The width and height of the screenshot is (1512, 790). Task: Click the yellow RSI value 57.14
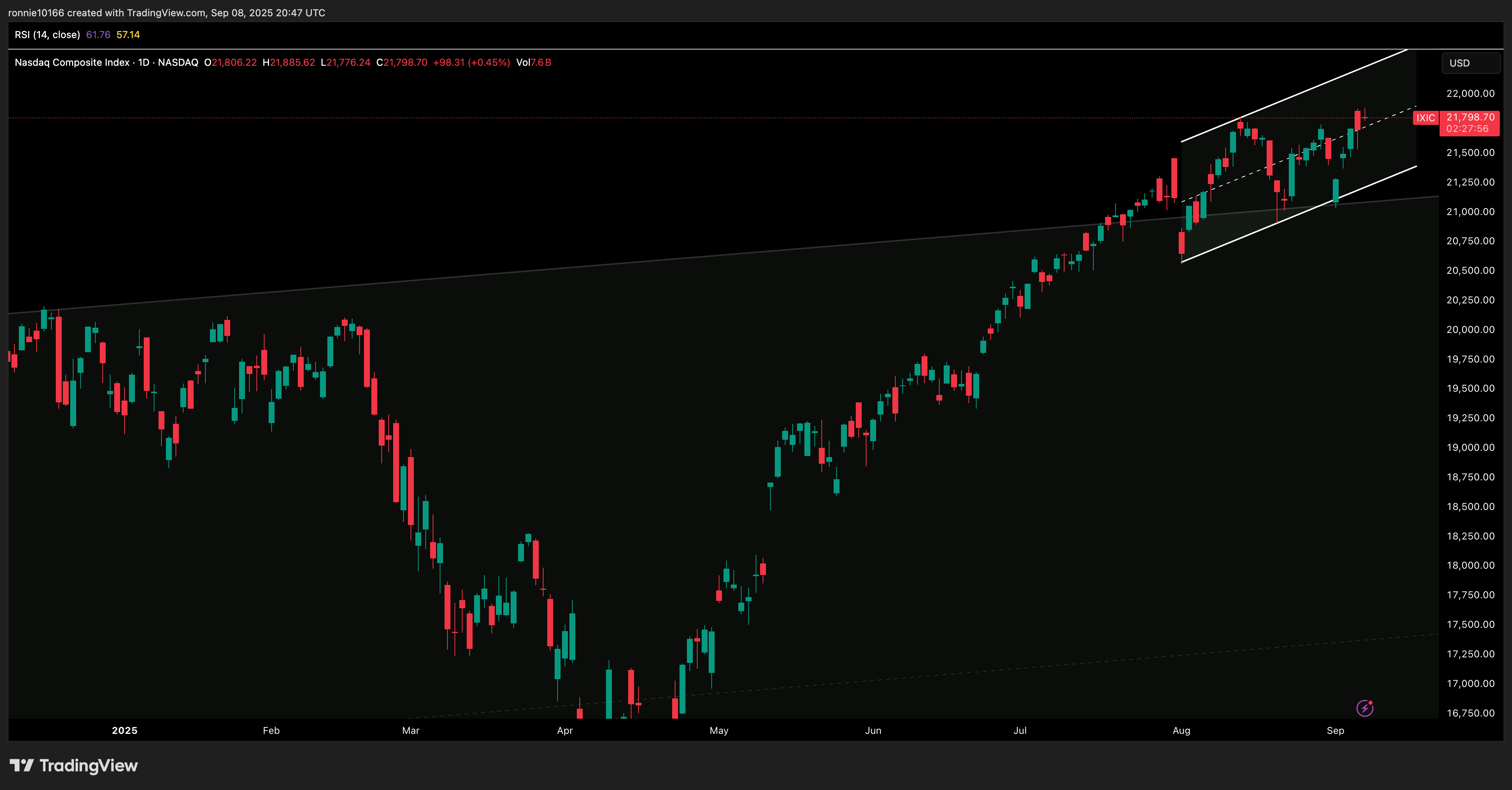click(128, 35)
